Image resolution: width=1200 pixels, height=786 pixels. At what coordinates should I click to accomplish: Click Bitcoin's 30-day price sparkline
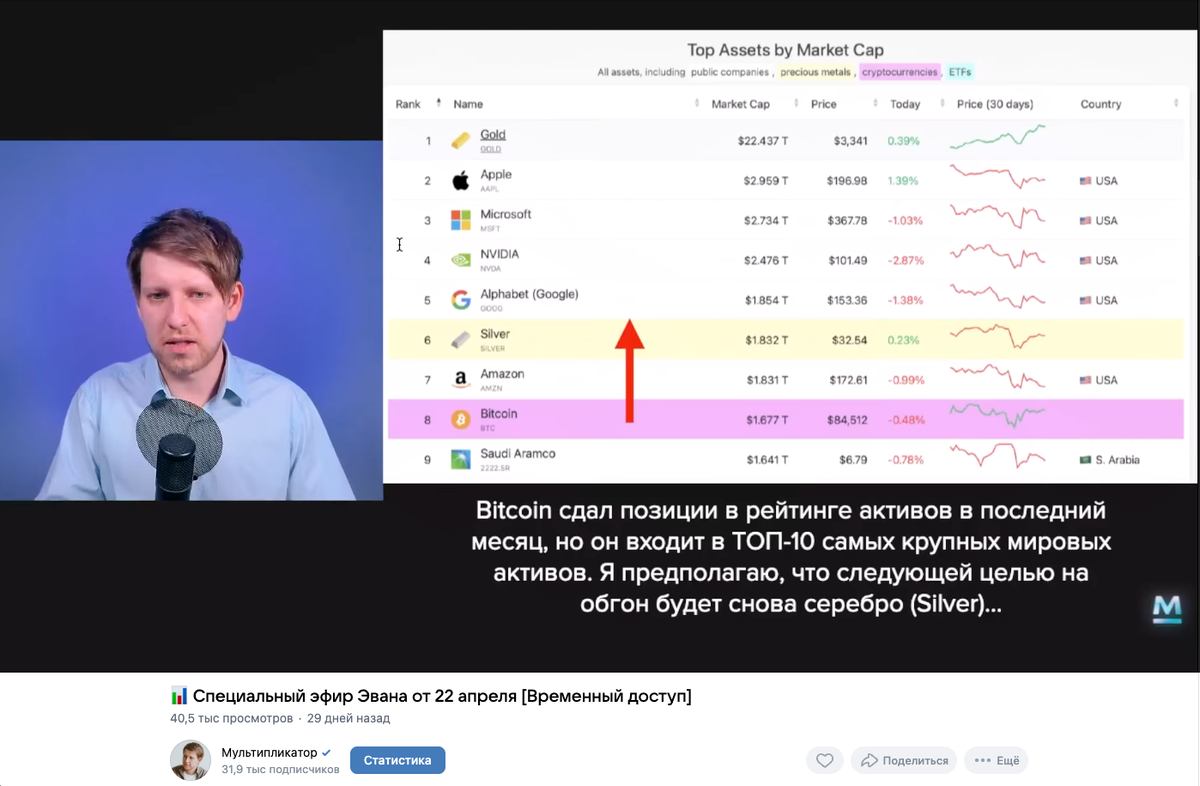997,414
